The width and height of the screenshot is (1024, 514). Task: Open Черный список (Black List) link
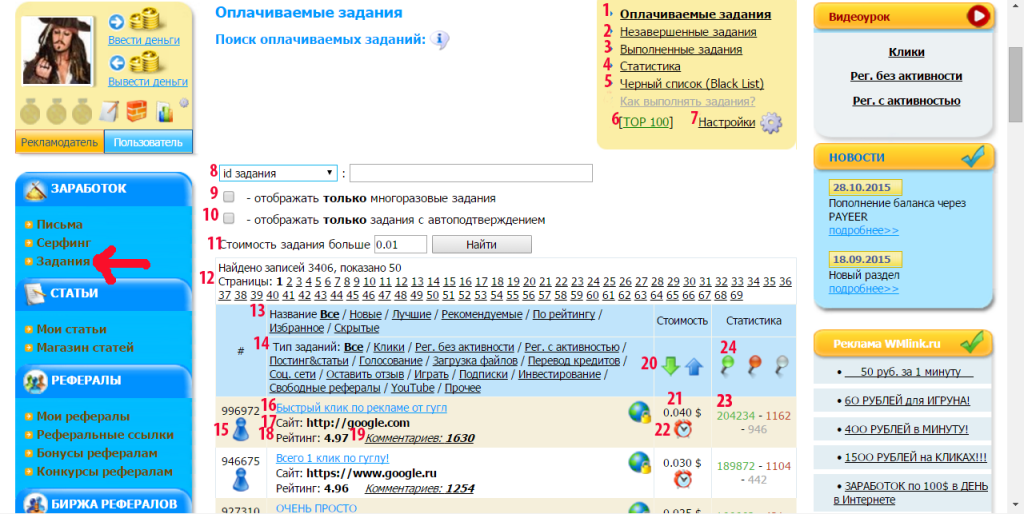tap(692, 84)
